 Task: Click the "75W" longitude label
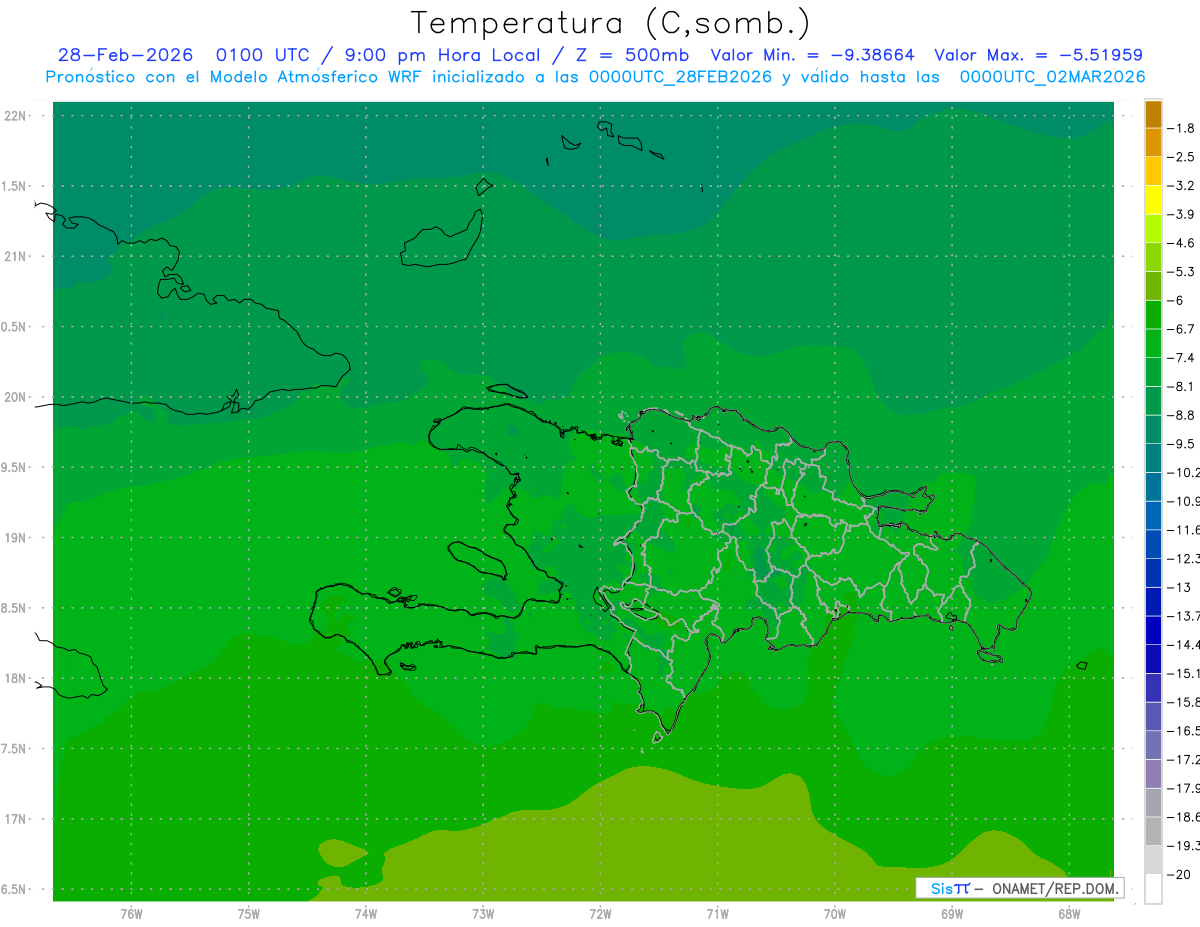click(249, 914)
